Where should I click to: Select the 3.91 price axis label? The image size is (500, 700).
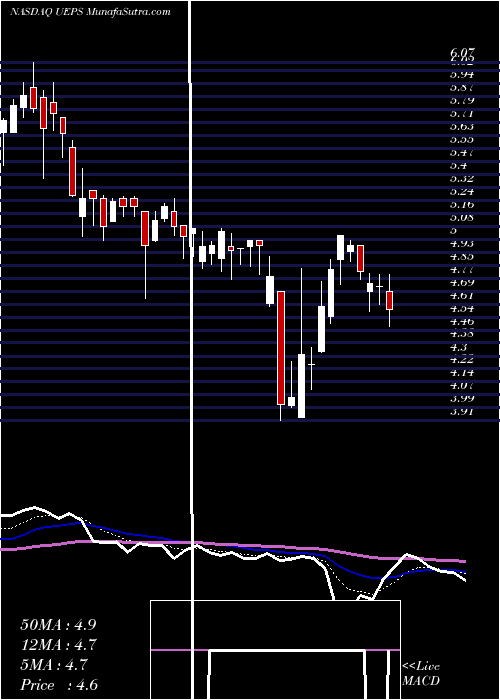click(x=462, y=412)
